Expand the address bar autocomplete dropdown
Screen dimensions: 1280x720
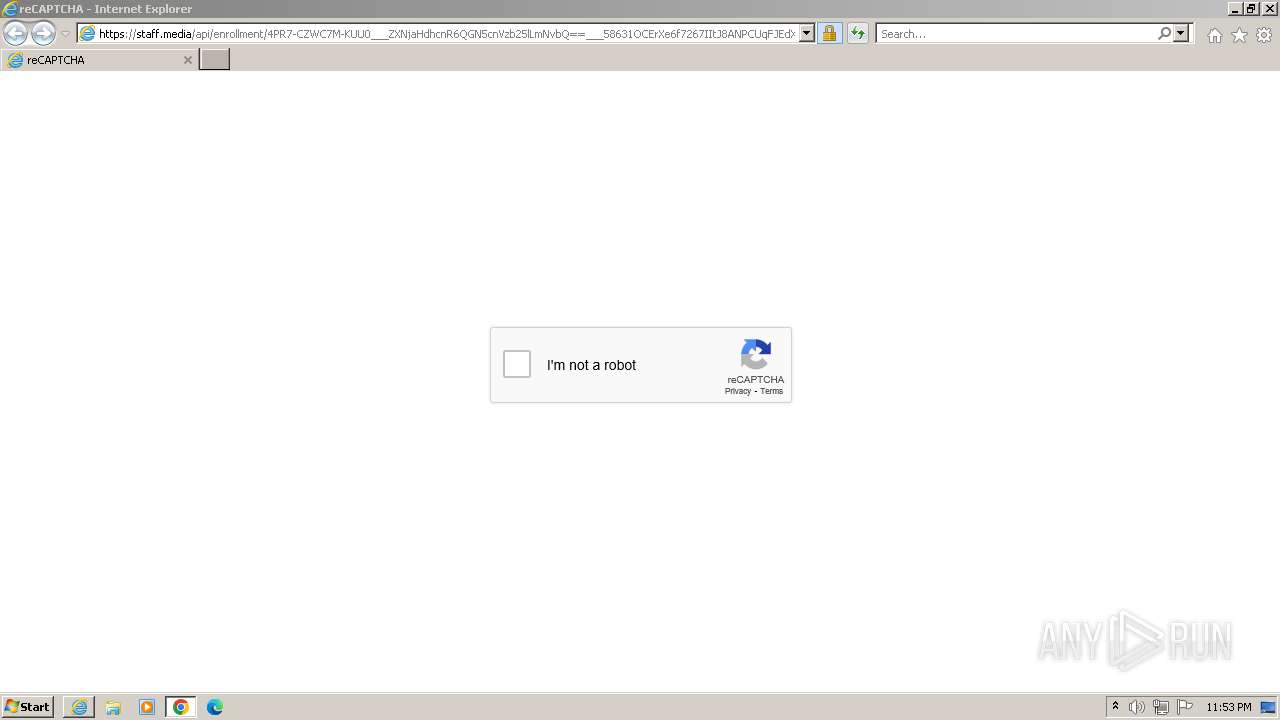click(x=806, y=34)
